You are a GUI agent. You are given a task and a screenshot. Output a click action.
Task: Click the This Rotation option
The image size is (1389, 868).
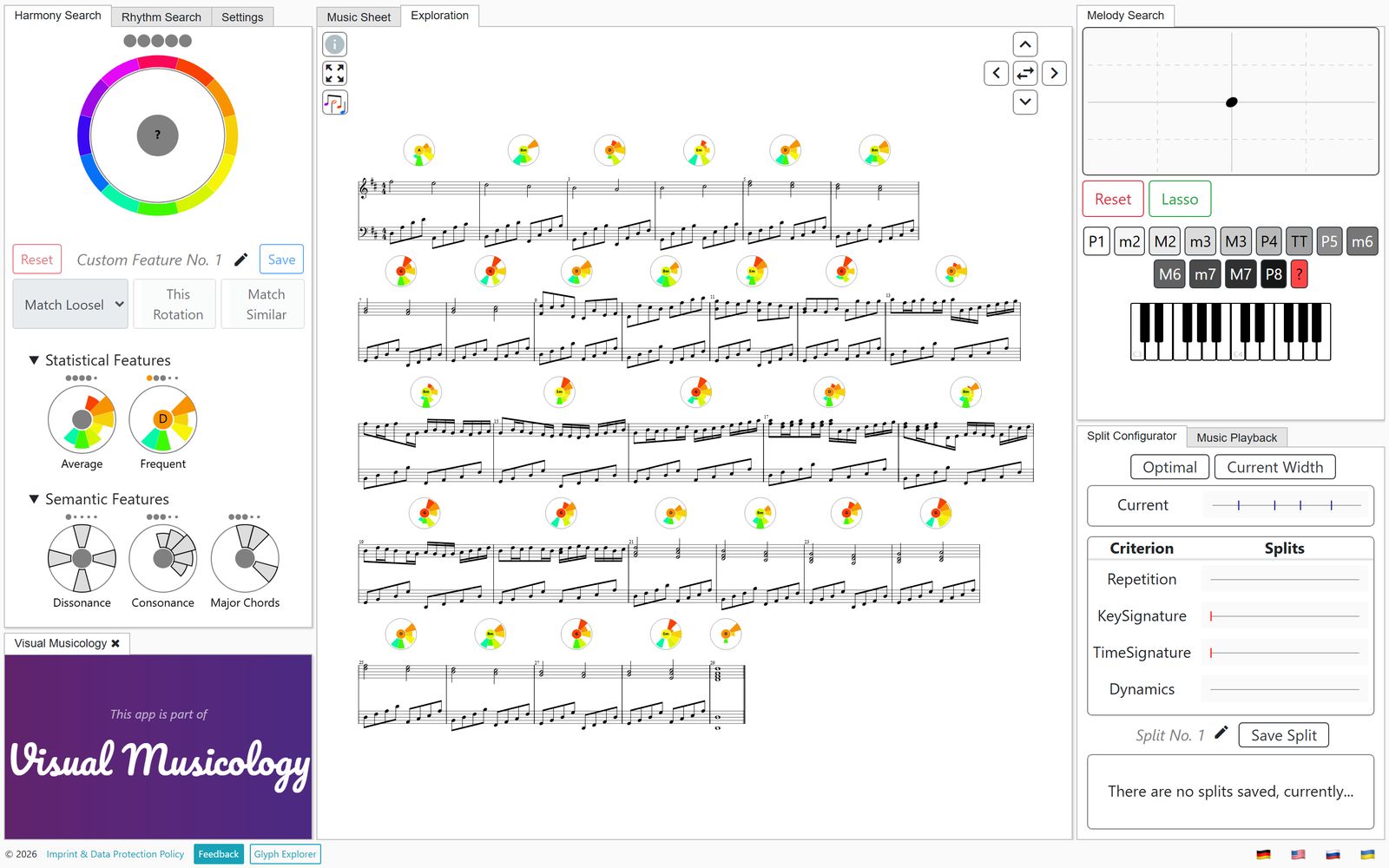[x=178, y=304]
